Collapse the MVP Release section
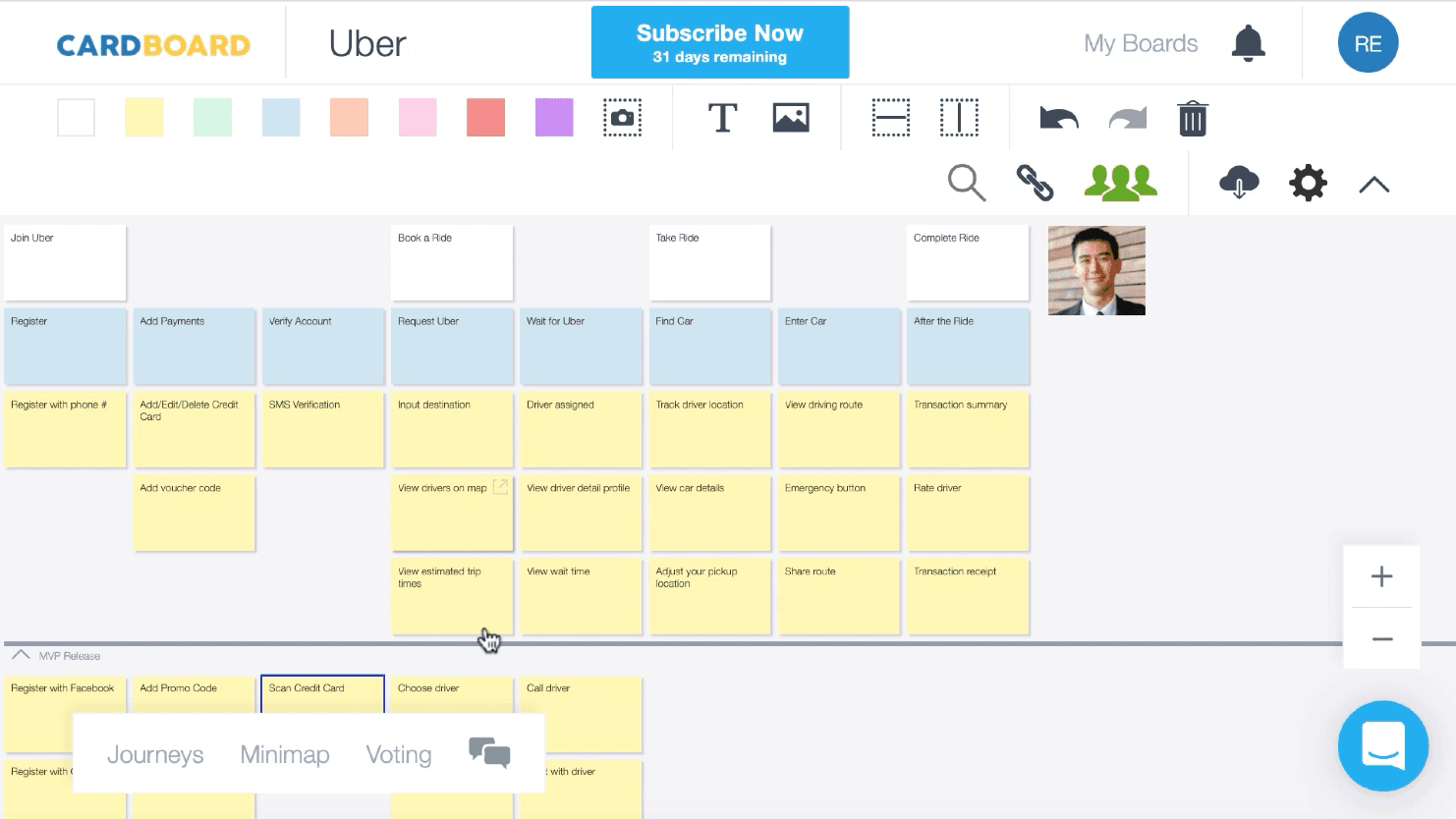 21,655
